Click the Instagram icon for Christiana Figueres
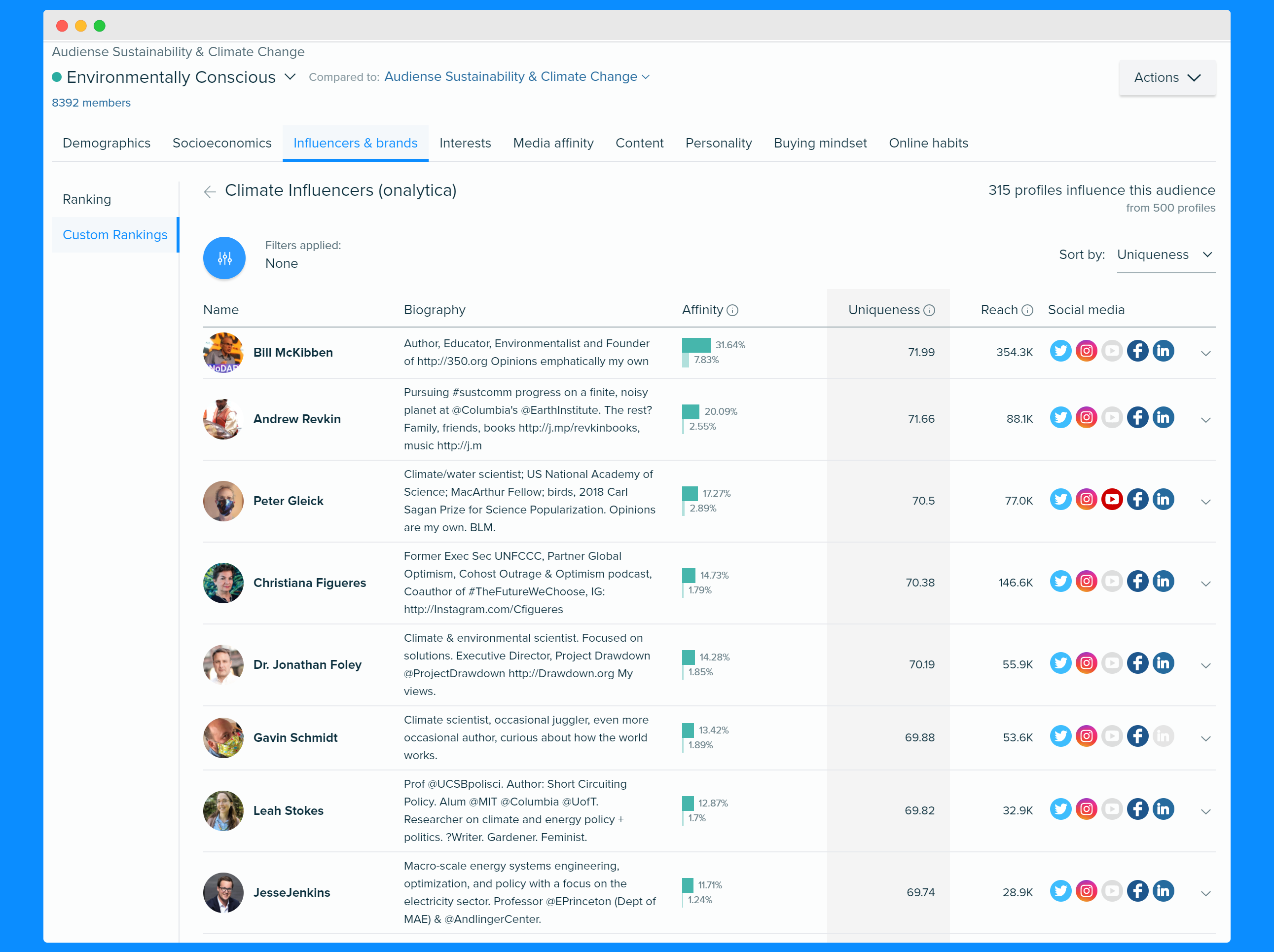 [x=1086, y=582]
